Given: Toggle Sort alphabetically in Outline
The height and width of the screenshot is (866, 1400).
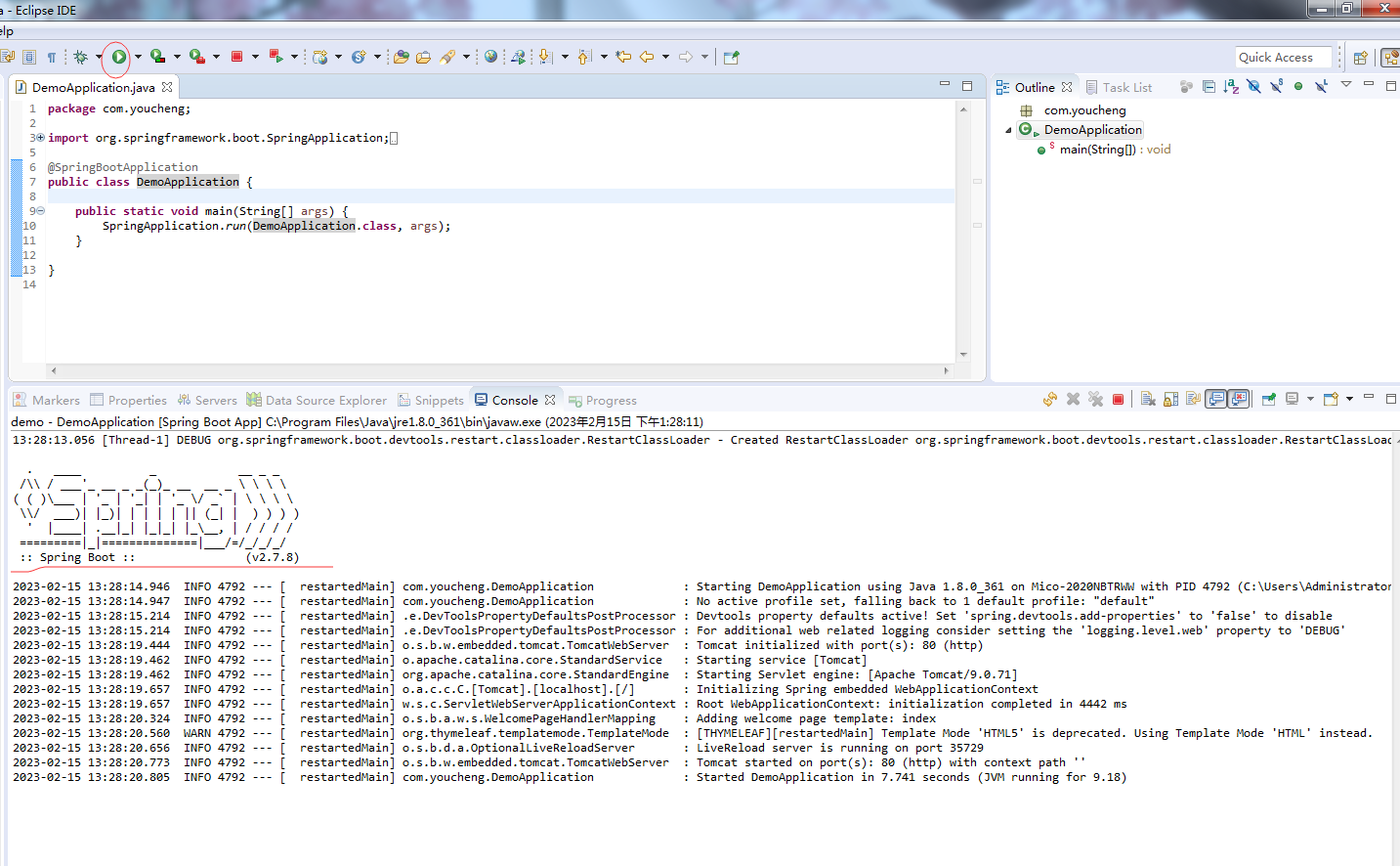Looking at the screenshot, I should [x=1231, y=86].
